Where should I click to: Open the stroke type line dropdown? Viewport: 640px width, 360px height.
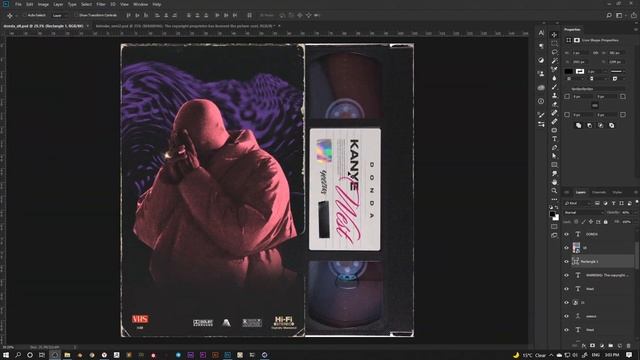pyautogui.click(x=617, y=71)
